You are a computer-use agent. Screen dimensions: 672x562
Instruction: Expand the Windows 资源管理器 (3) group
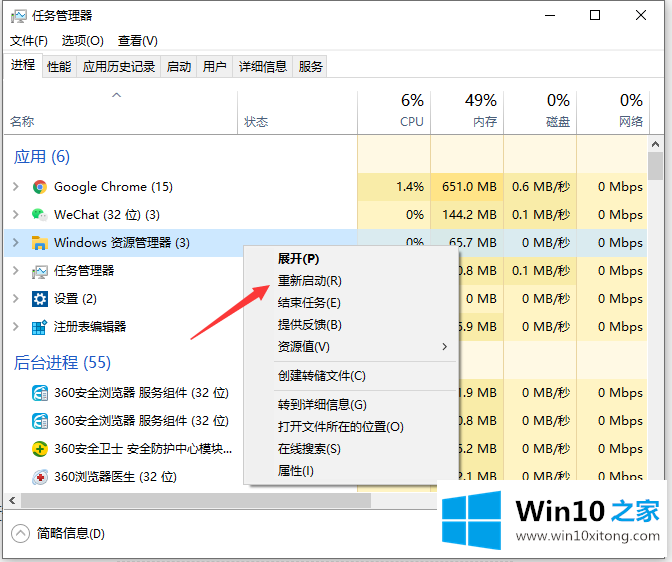[16, 243]
